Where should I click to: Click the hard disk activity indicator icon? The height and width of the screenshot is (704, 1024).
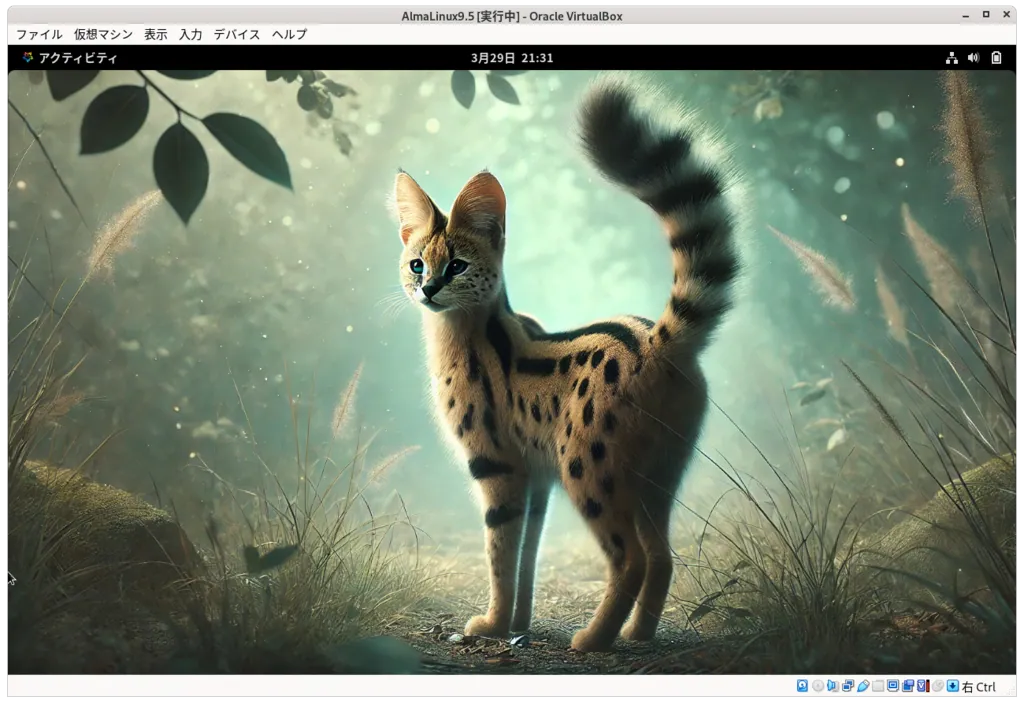click(801, 687)
